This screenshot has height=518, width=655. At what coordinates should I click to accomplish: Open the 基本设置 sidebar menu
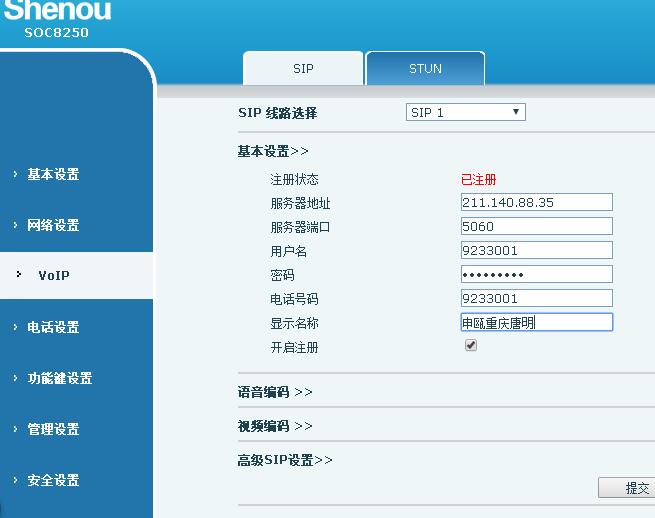(53, 174)
